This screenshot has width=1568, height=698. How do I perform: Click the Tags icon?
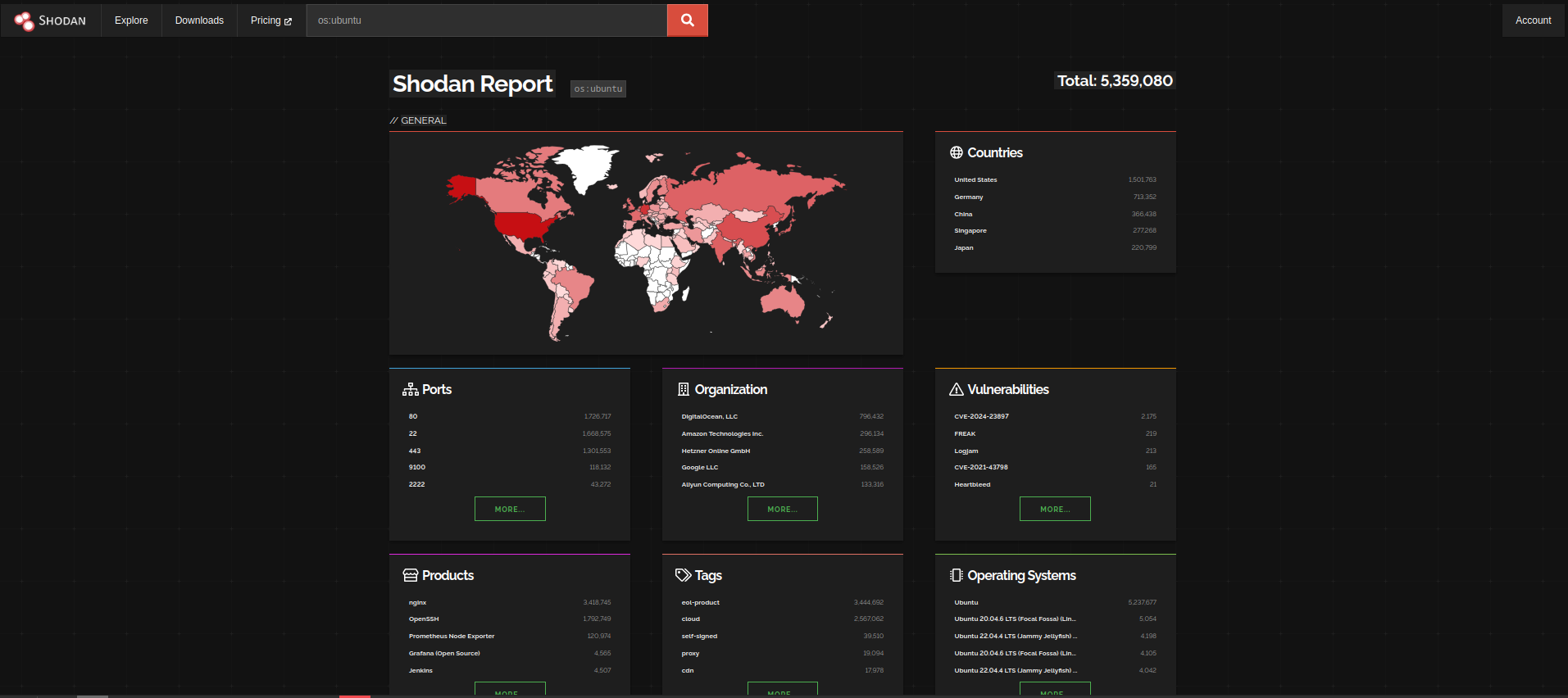pyautogui.click(x=684, y=575)
